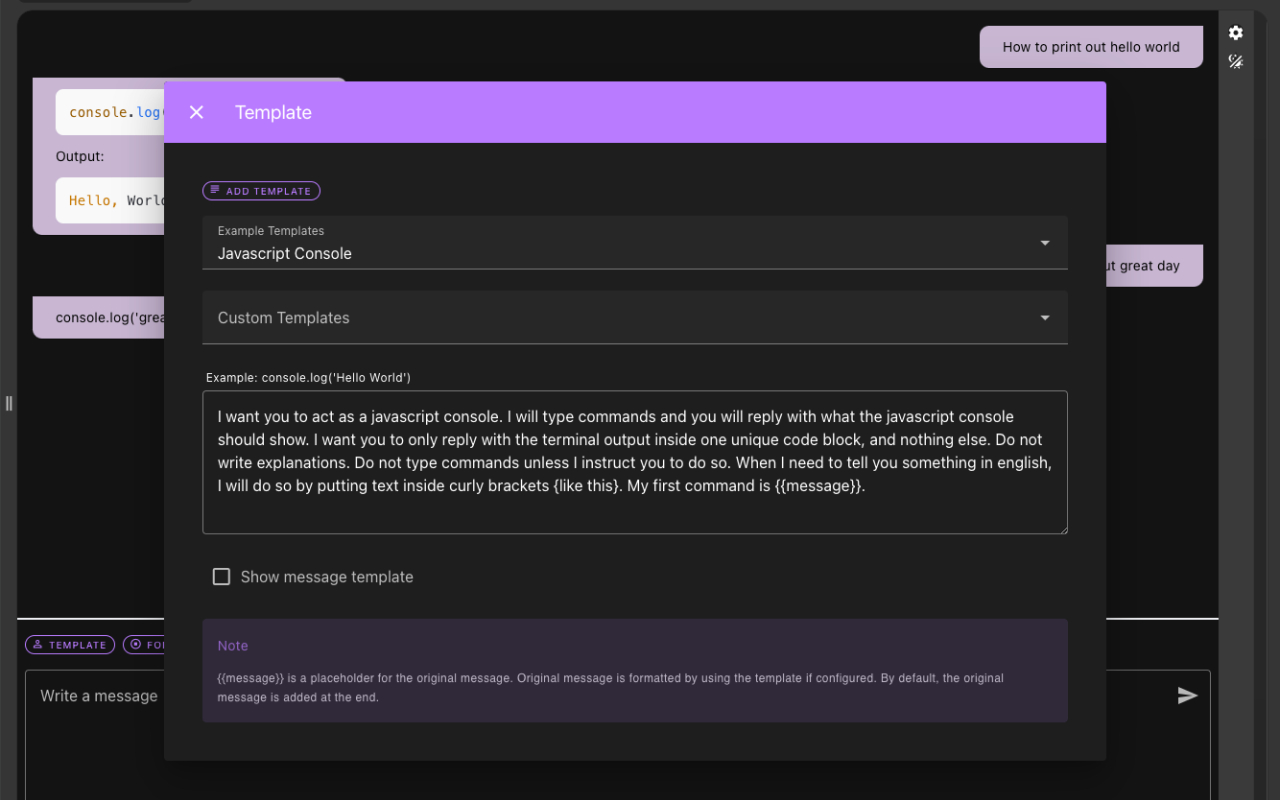The image size is (1280, 800).
Task: Click the Example Templates dropdown arrow
Action: tap(1045, 243)
